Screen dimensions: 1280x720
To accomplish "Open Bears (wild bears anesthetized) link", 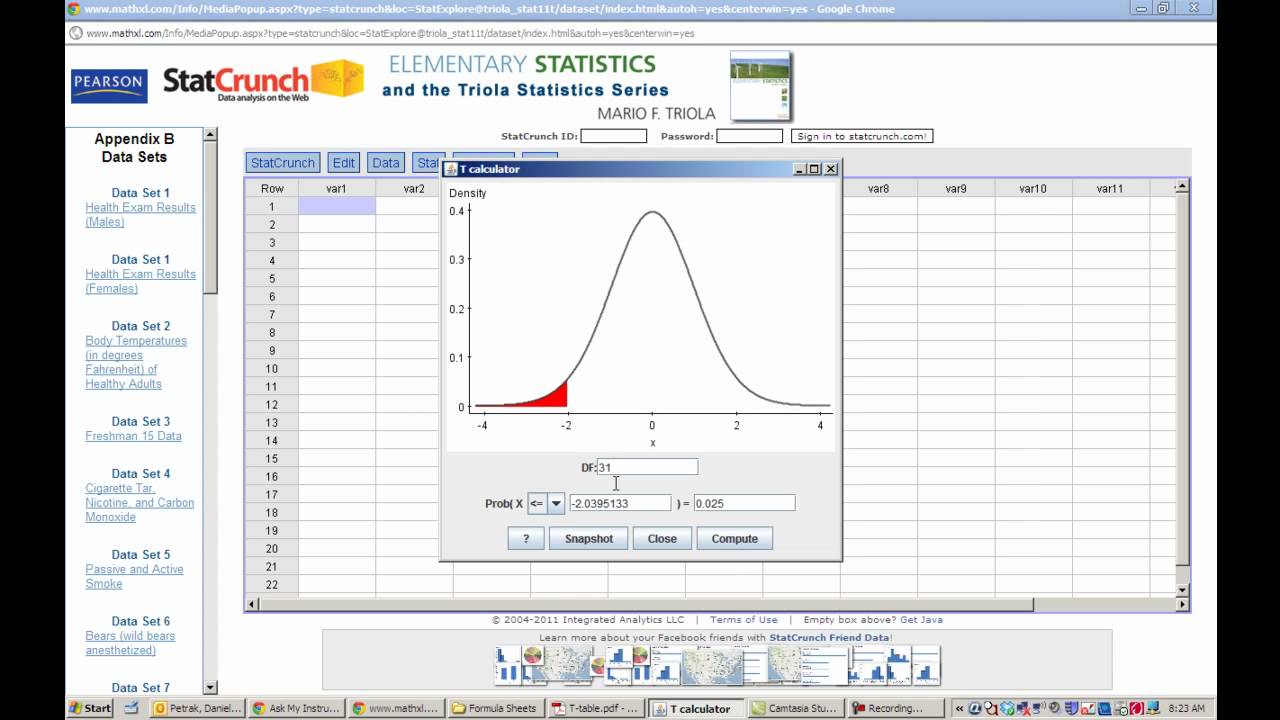I will point(130,643).
